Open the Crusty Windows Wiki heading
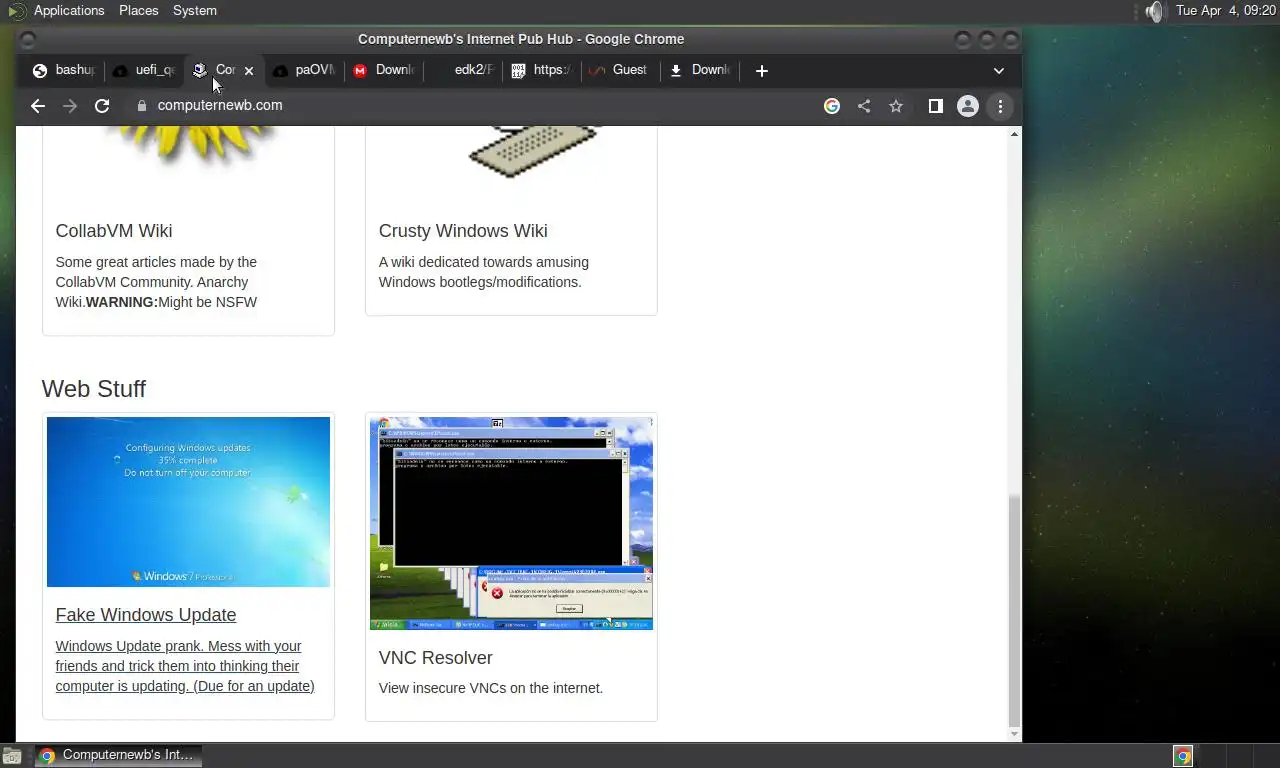 click(x=463, y=231)
